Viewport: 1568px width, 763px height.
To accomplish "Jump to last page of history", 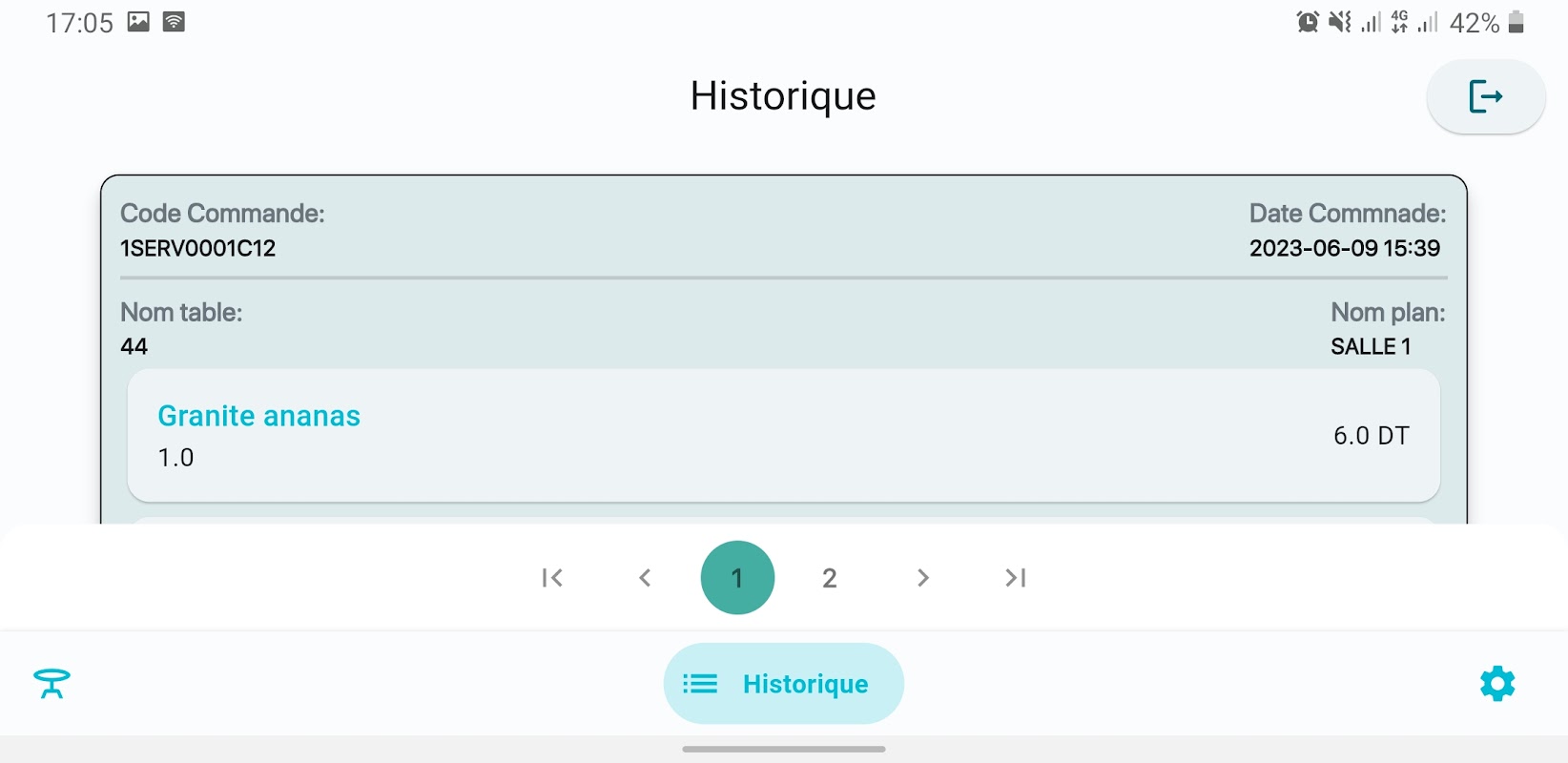I will point(1015,578).
